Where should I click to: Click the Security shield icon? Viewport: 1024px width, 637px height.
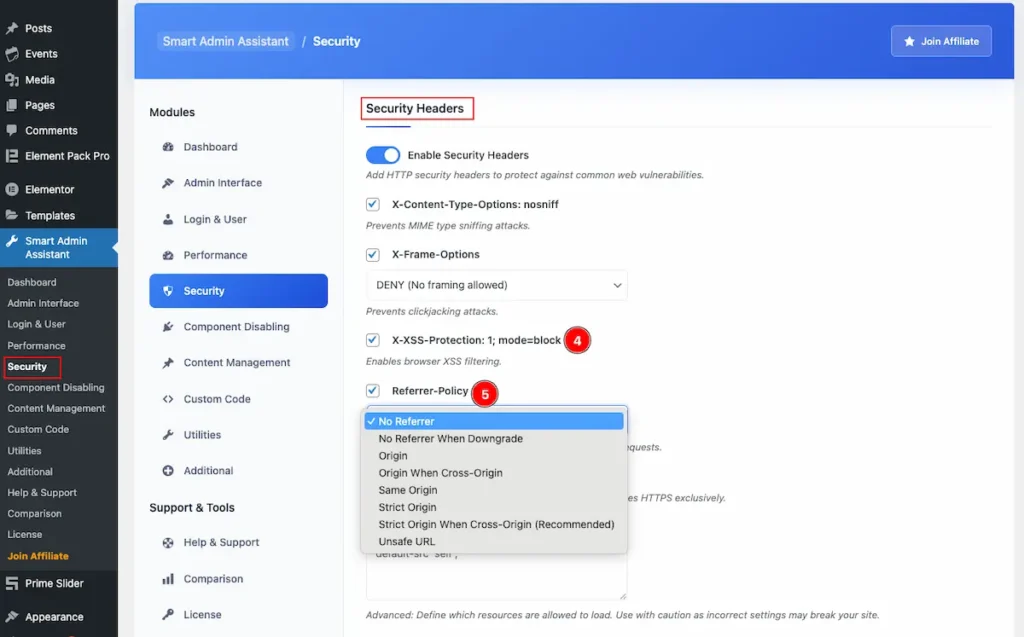[168, 291]
